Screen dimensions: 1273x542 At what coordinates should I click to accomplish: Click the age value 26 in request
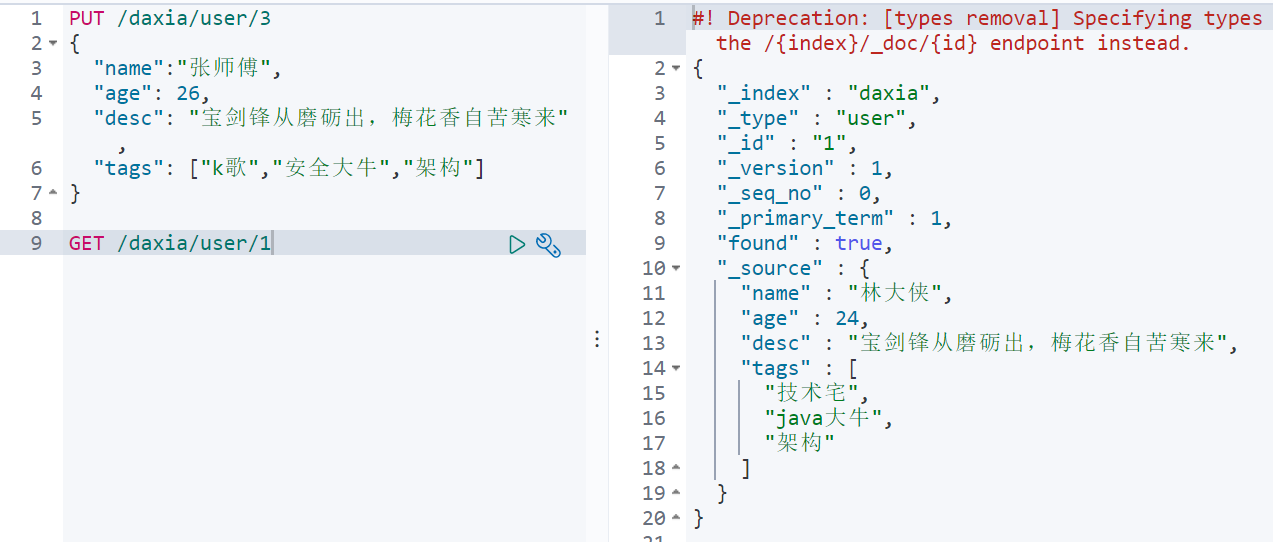click(x=187, y=94)
